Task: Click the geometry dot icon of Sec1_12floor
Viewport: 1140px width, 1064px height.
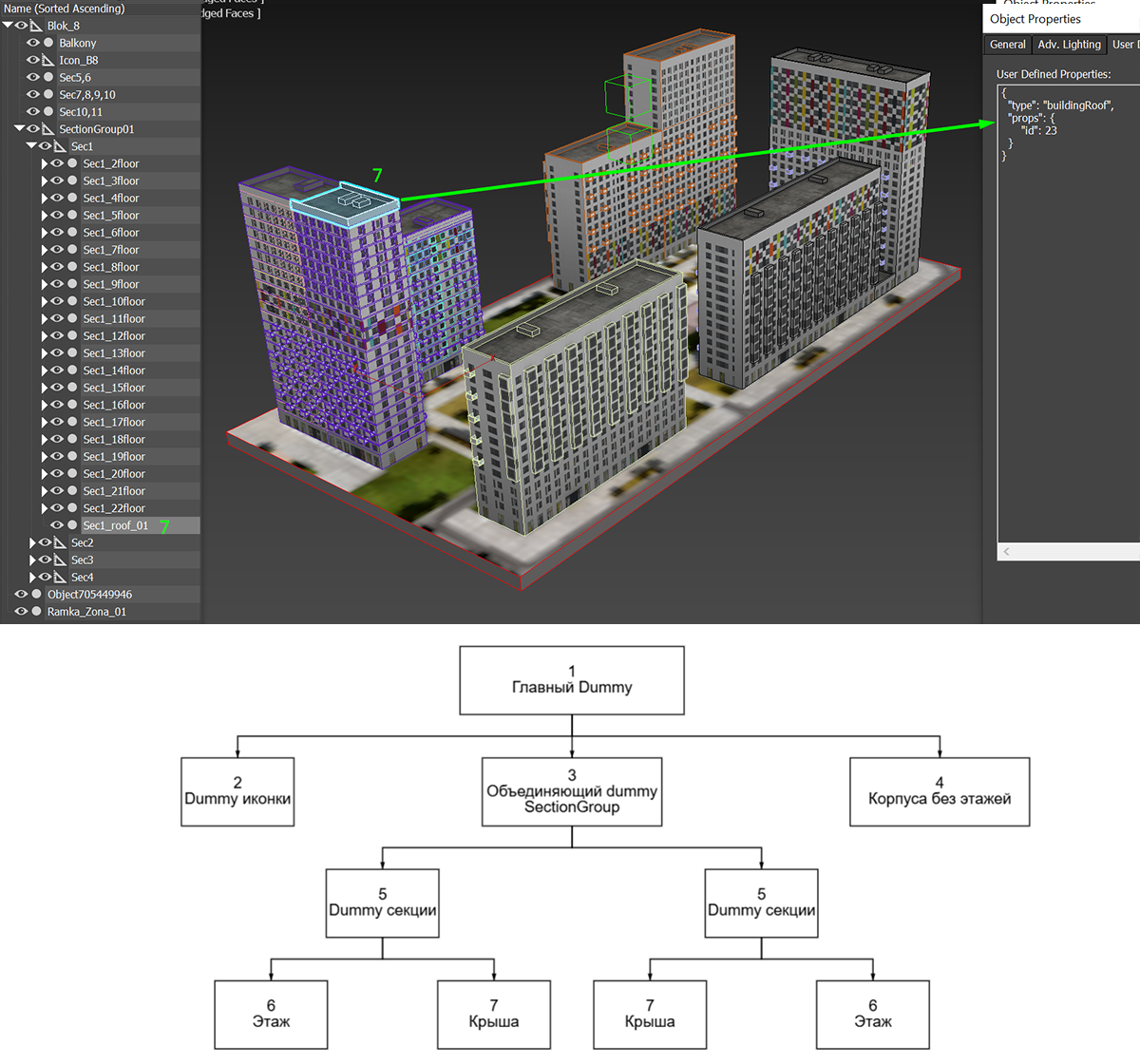Action: (72, 335)
